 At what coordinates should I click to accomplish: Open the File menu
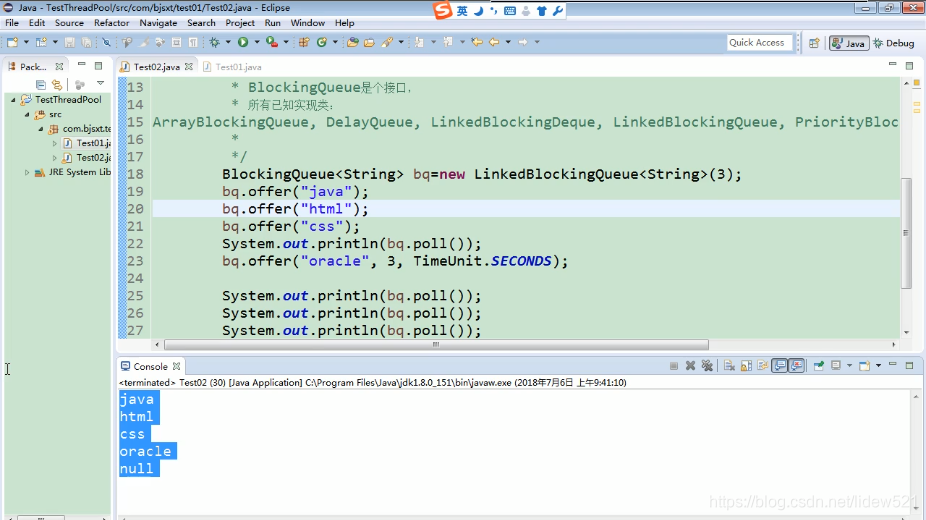[12, 23]
